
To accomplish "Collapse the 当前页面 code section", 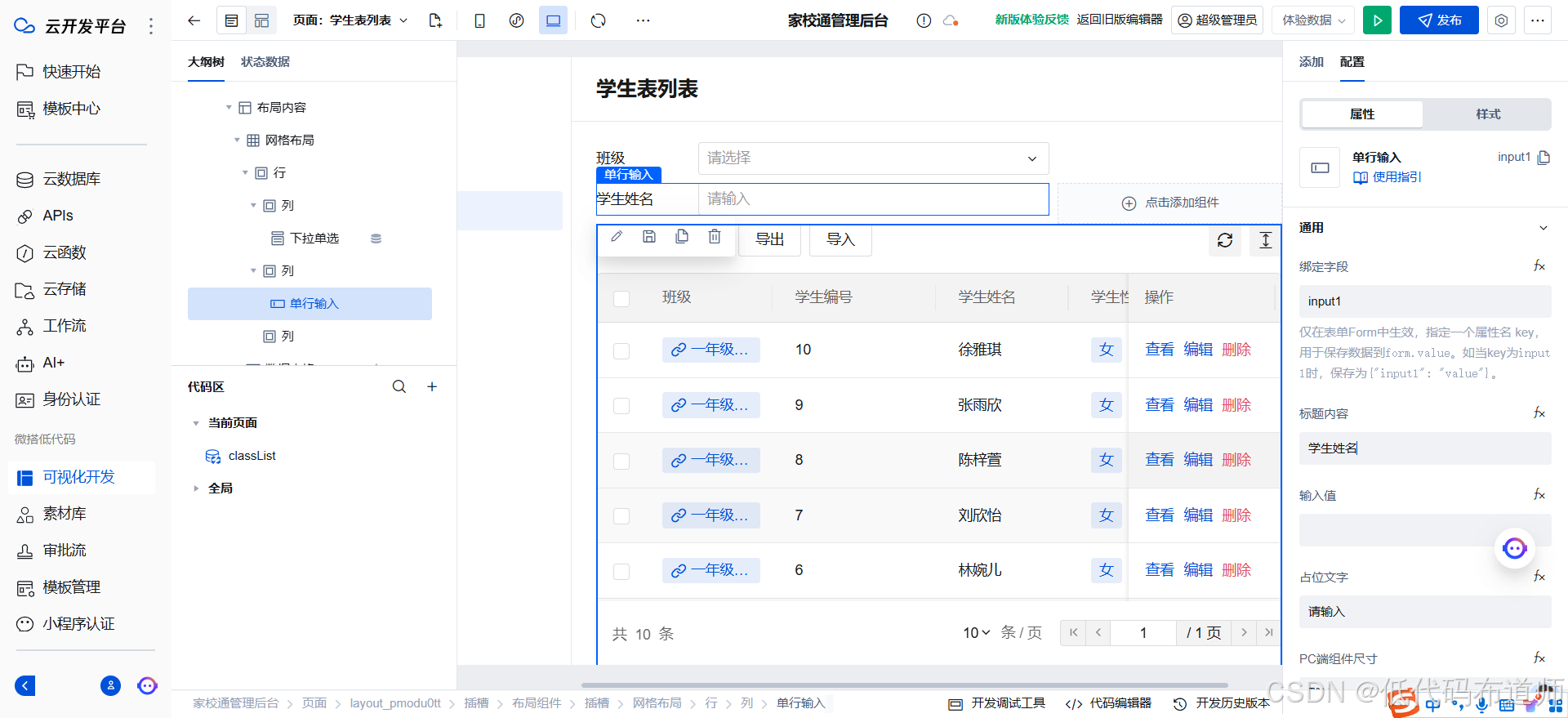I will click(x=196, y=423).
